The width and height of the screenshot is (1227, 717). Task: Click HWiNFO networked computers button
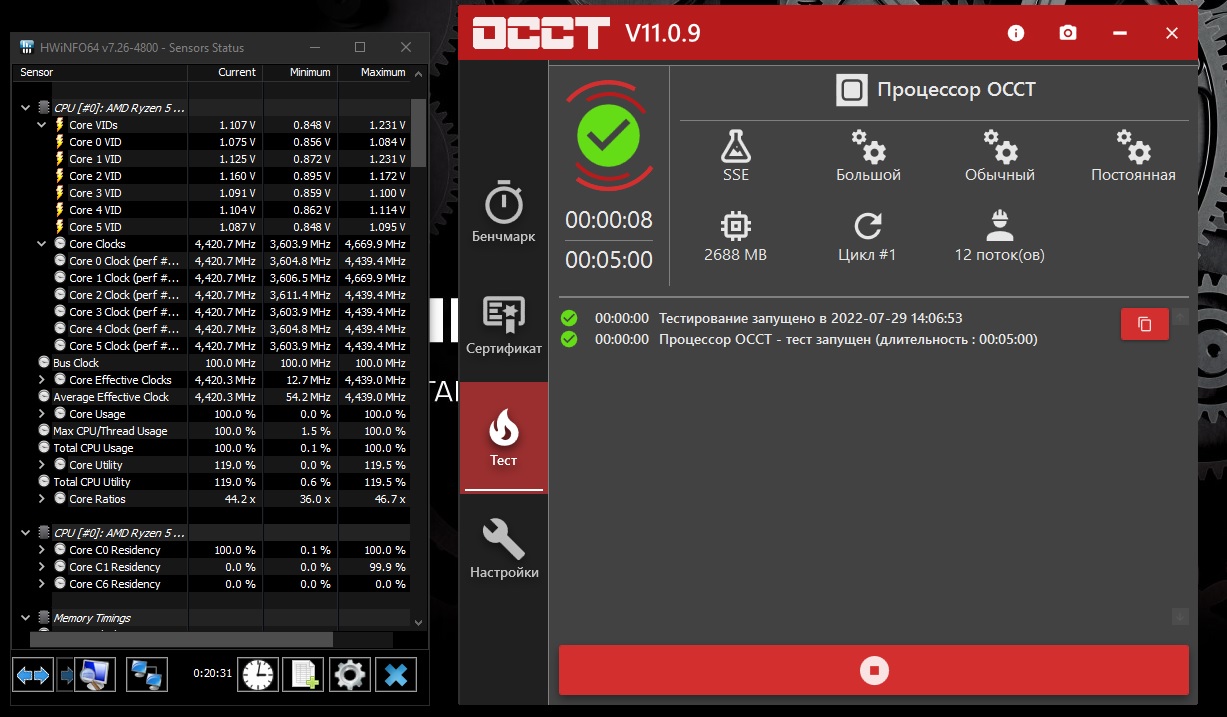pyautogui.click(x=147, y=675)
